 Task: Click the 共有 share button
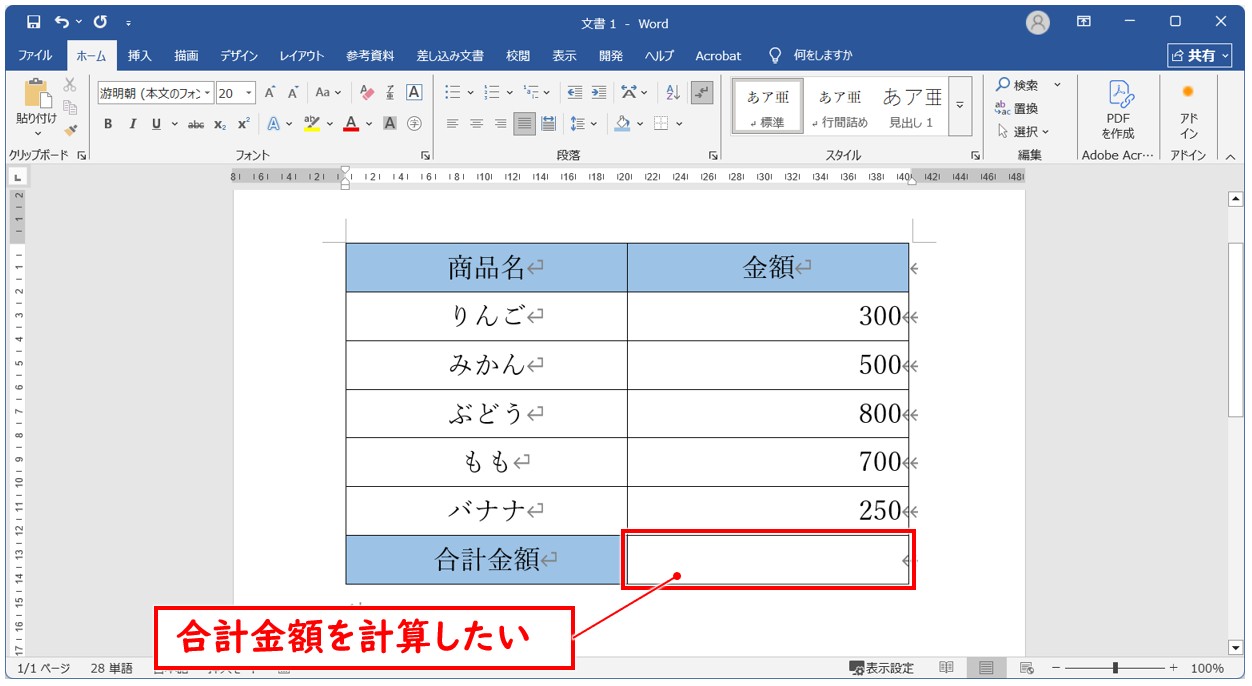pos(1199,56)
